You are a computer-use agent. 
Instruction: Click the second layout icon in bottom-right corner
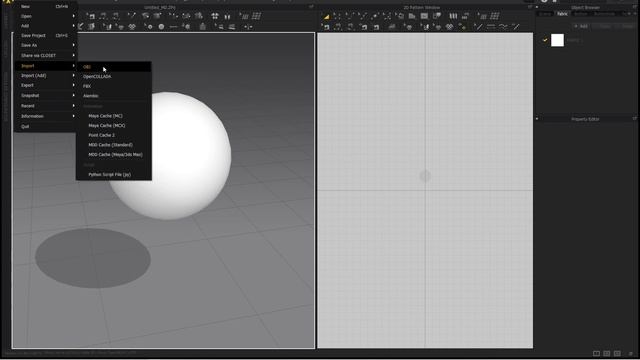[x=607, y=353]
